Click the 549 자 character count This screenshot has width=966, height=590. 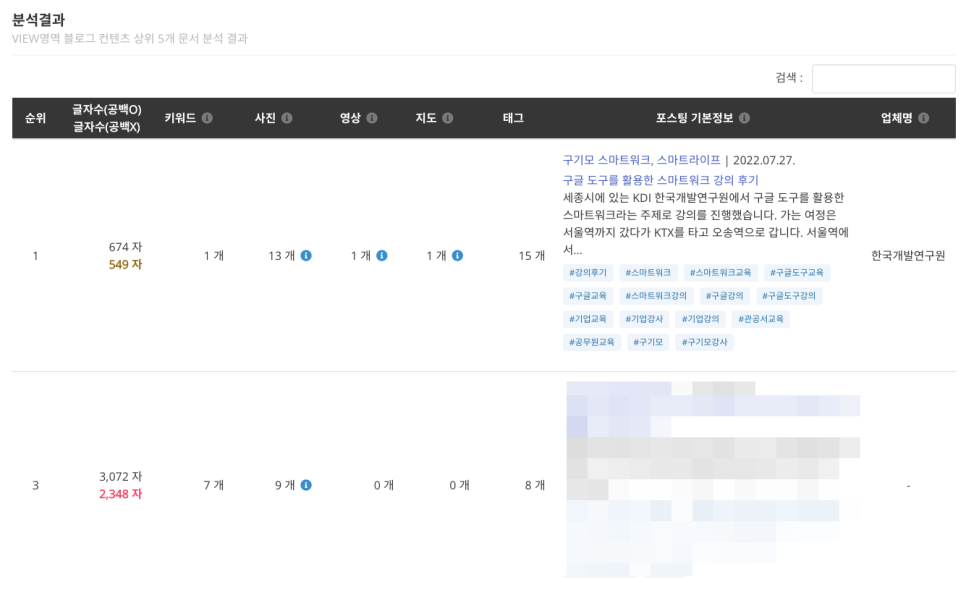[x=125, y=264]
